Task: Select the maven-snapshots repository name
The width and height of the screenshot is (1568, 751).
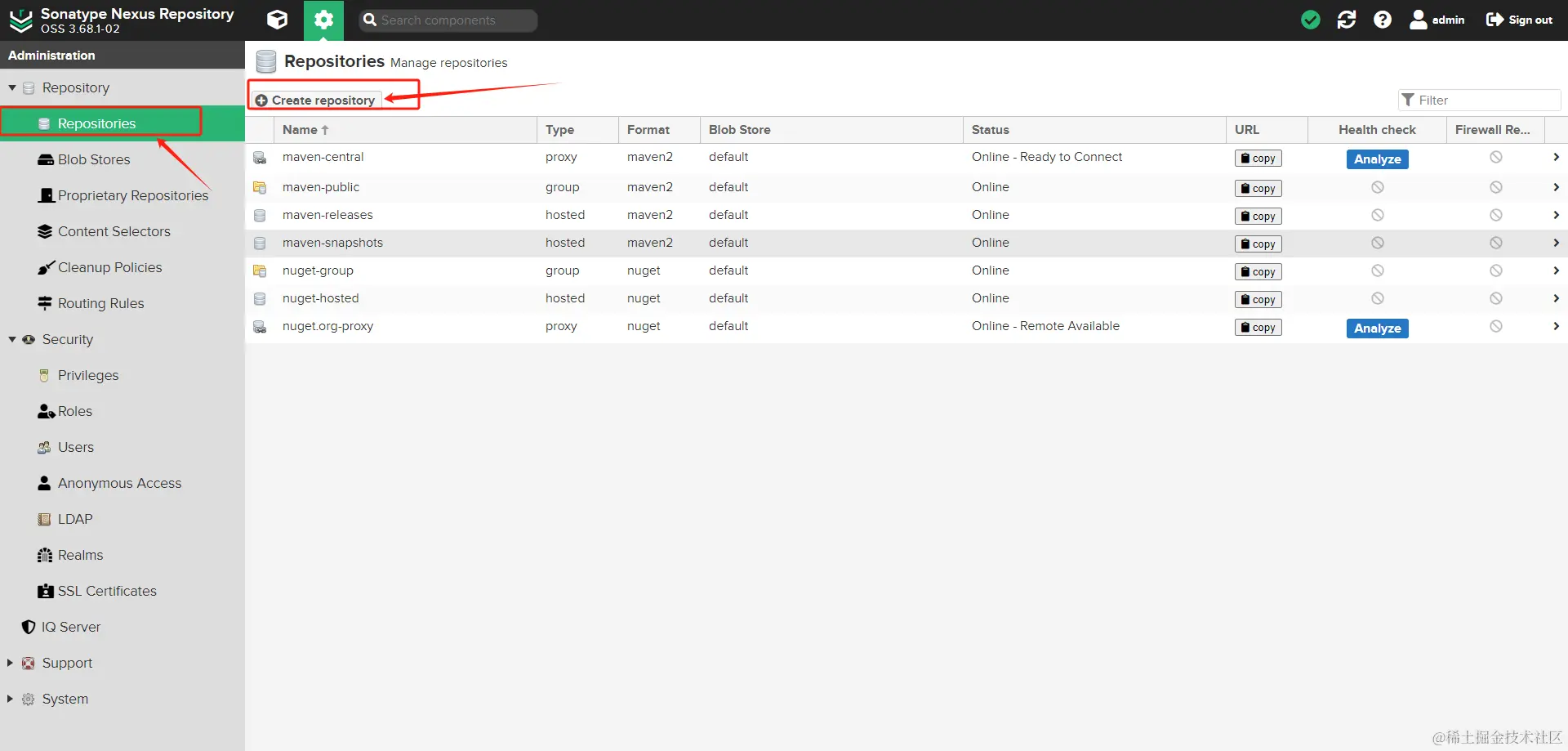Action: tap(332, 243)
